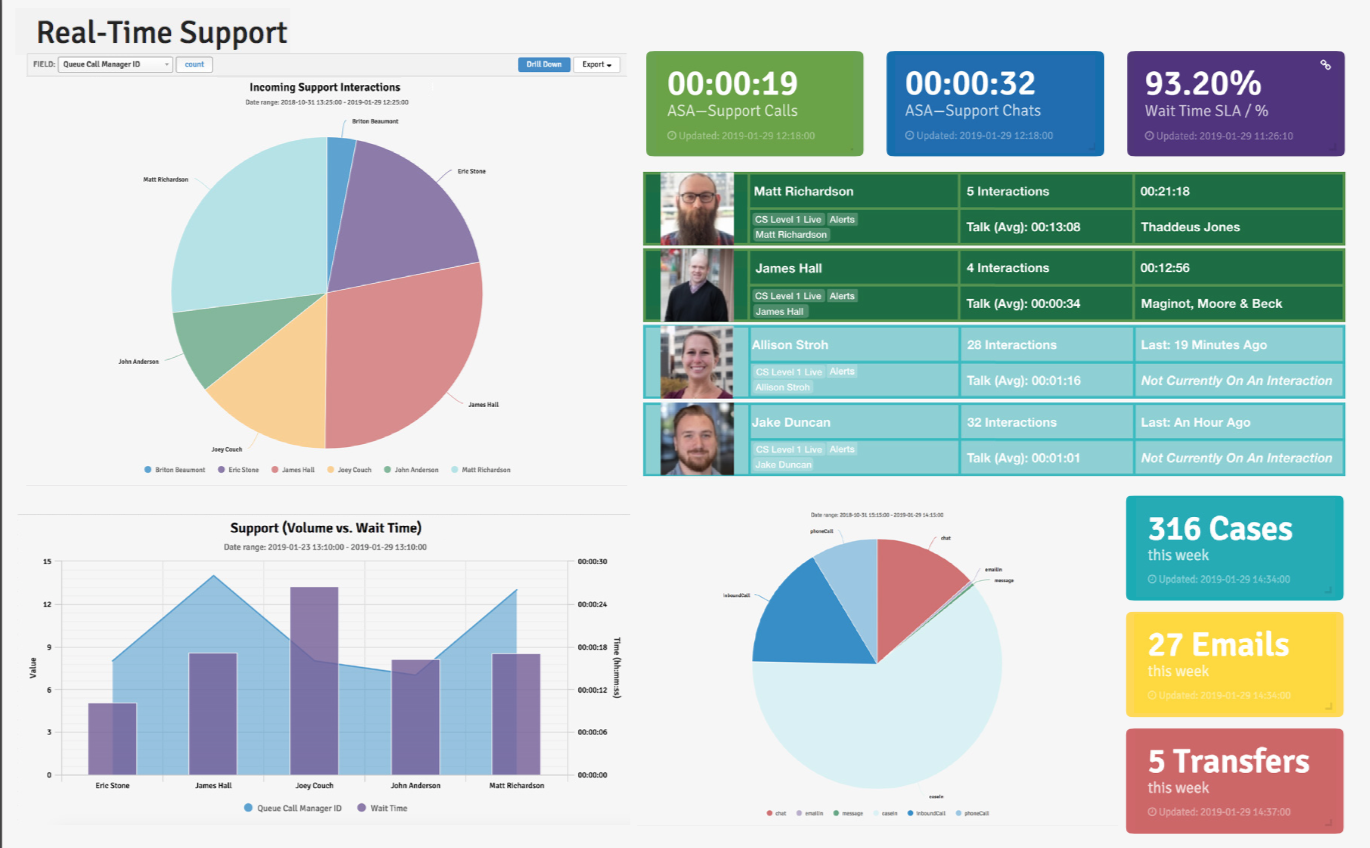Viewport: 1370px width, 848px height.
Task: Toggle Eric Stone legend marker in pie chart
Action: coord(221,469)
